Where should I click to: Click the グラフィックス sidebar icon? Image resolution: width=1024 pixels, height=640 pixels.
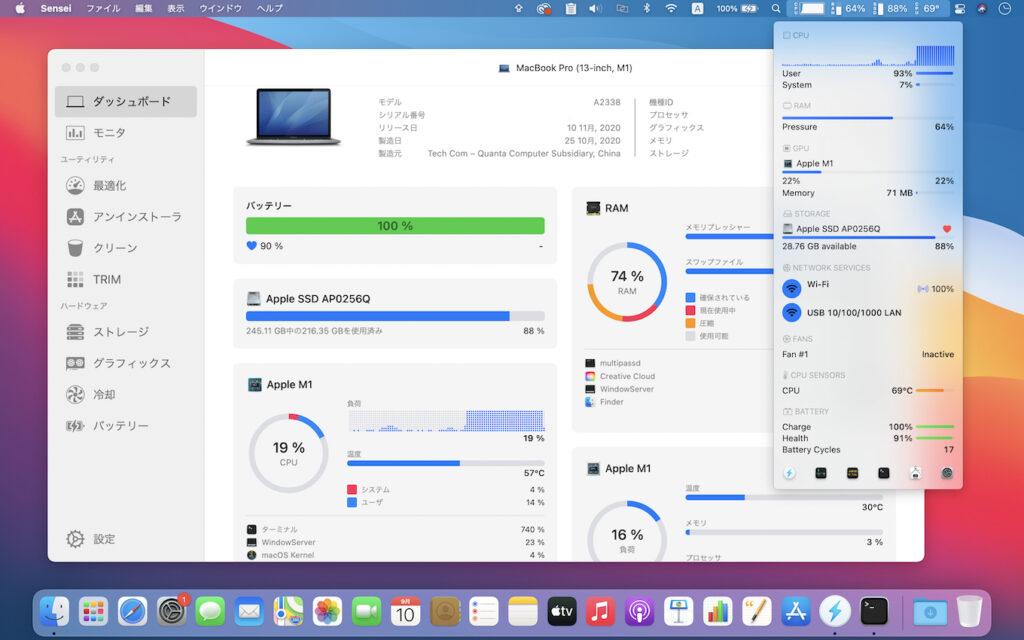click(75, 363)
